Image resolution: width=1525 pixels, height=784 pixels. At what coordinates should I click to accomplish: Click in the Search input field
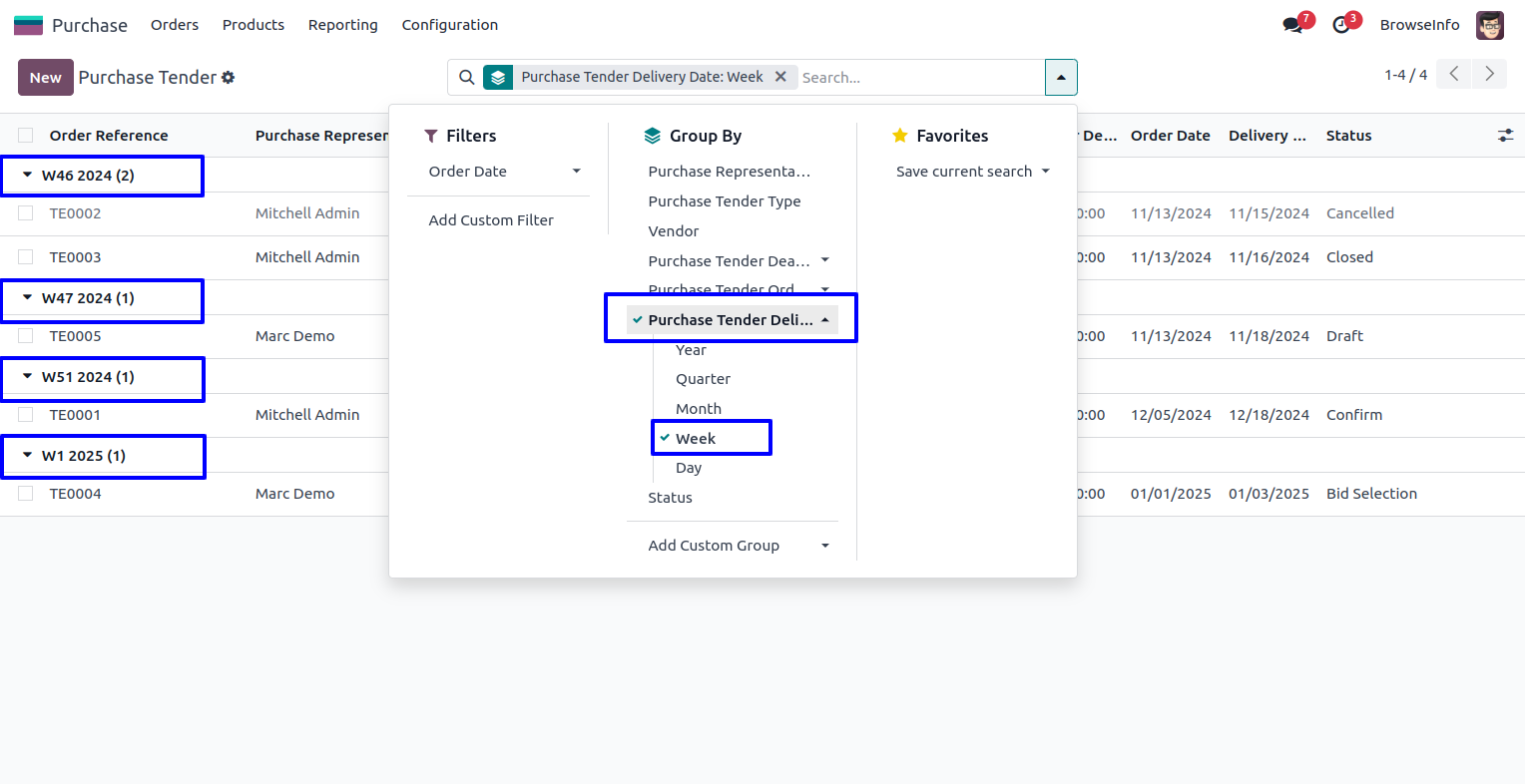point(918,78)
